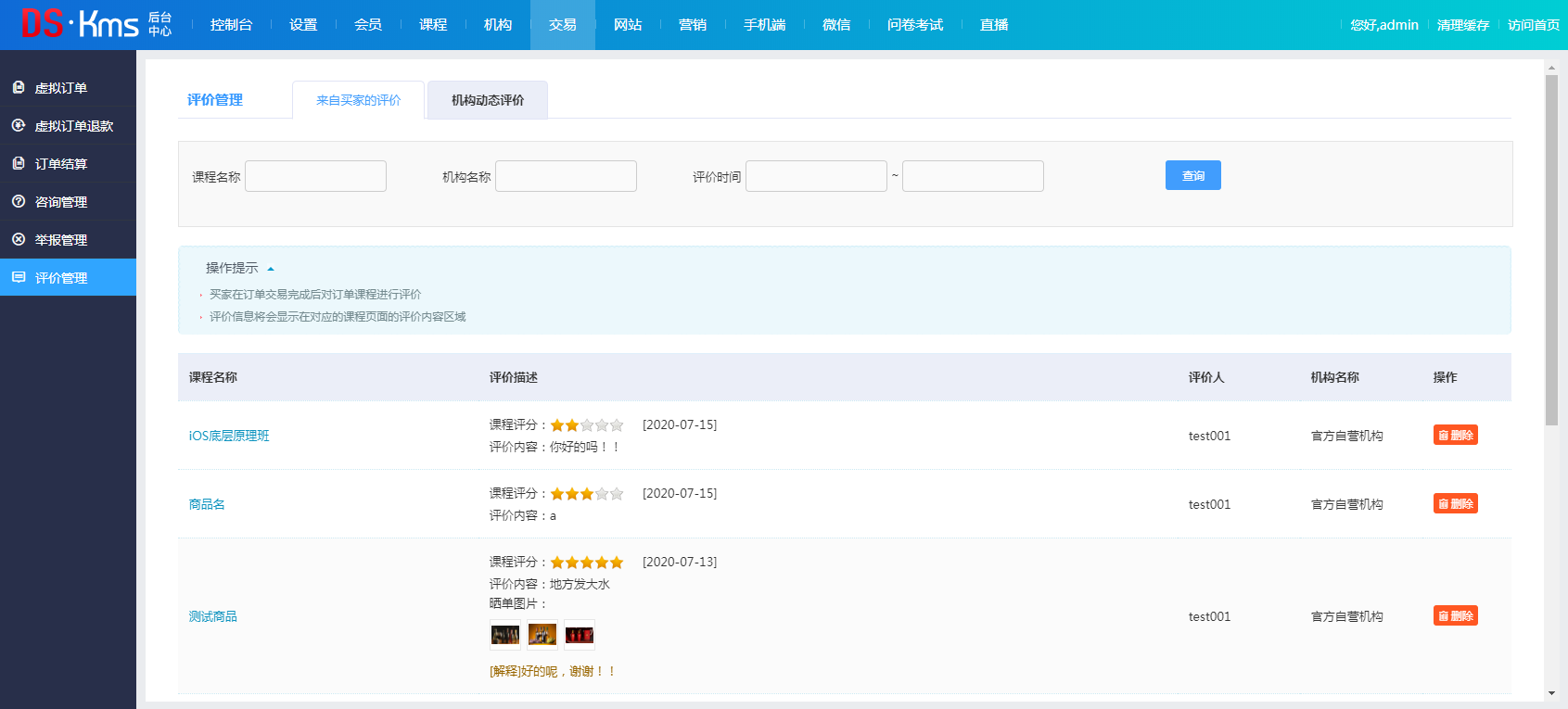Open first 晒单图片 thumbnail
The image size is (1568, 709).
(505, 635)
